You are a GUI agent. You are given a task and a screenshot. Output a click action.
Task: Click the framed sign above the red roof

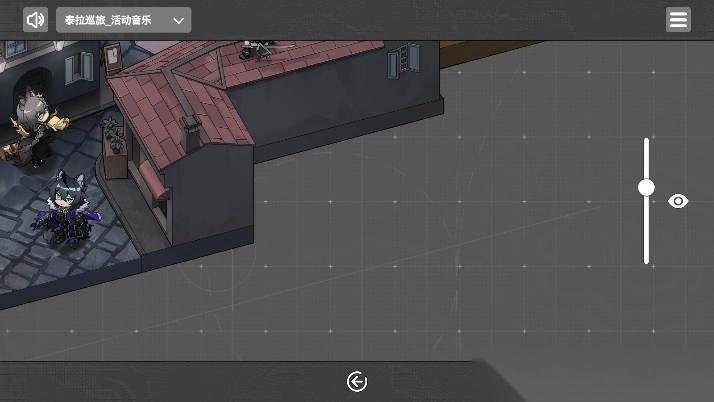point(114,56)
